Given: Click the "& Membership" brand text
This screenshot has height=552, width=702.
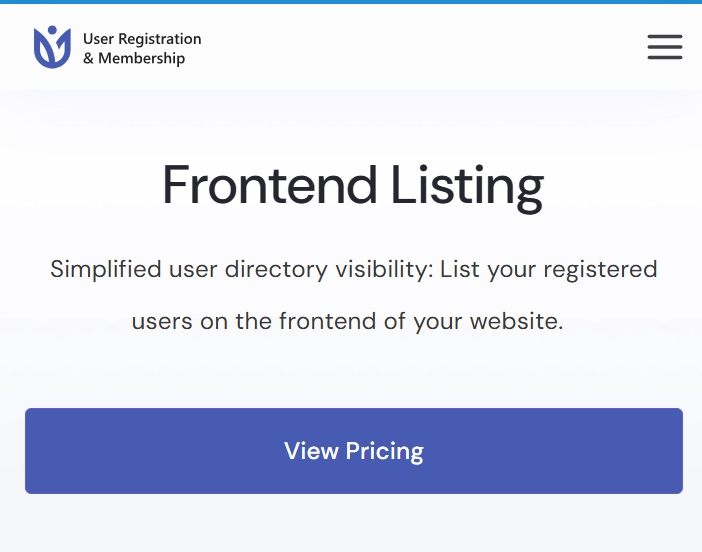Looking at the screenshot, I should pos(134,58).
